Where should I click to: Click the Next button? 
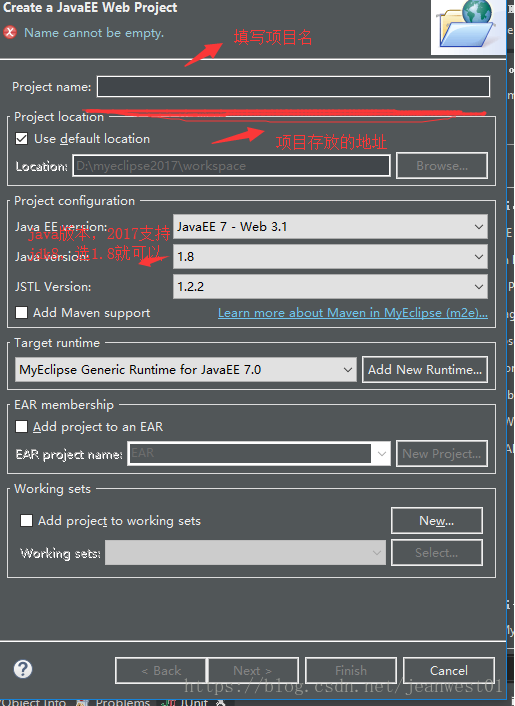[253, 670]
